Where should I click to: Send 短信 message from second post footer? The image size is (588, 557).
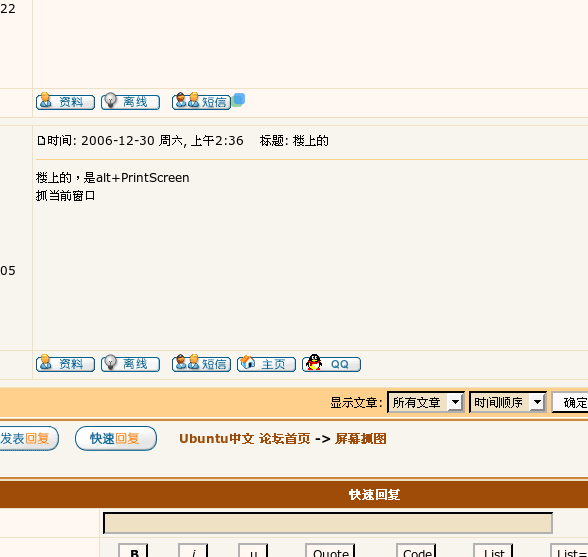pyautogui.click(x=201, y=363)
